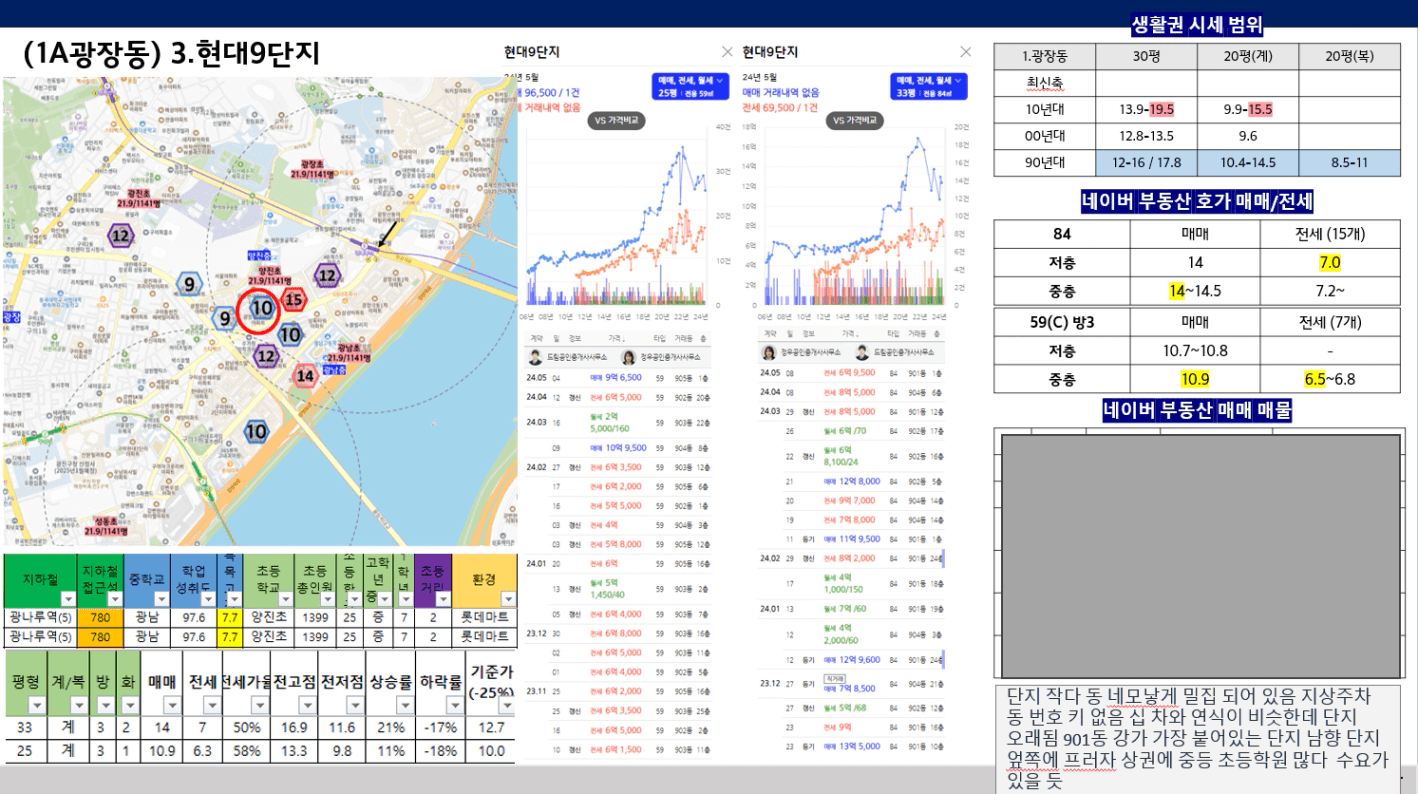Click the 33평 price history chart
The image size is (1418, 794).
[x=853, y=215]
